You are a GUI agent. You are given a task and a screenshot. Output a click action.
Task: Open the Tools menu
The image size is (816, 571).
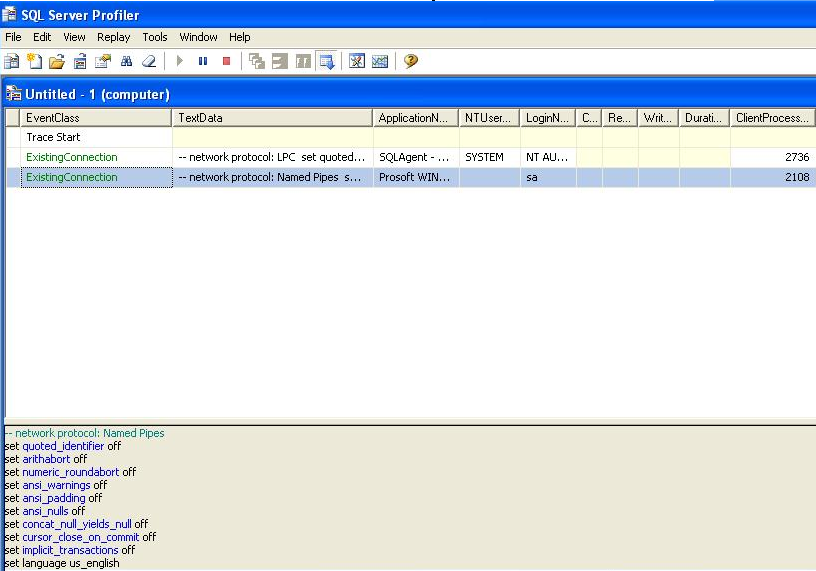[x=155, y=37]
